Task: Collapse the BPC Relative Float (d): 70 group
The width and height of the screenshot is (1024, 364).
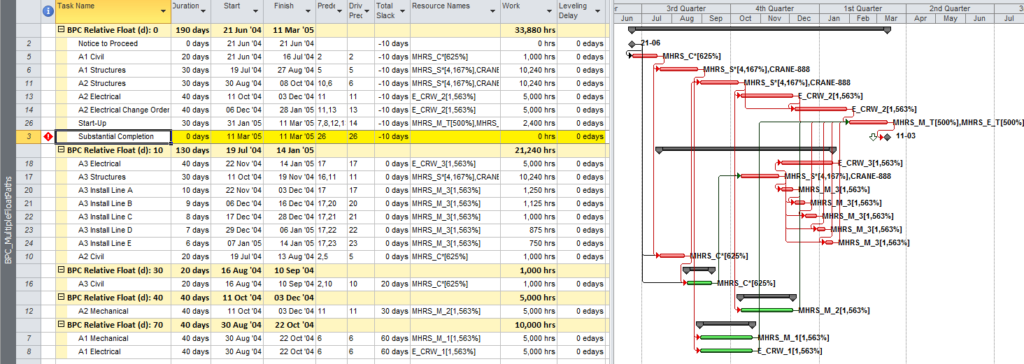Action: [x=61, y=324]
